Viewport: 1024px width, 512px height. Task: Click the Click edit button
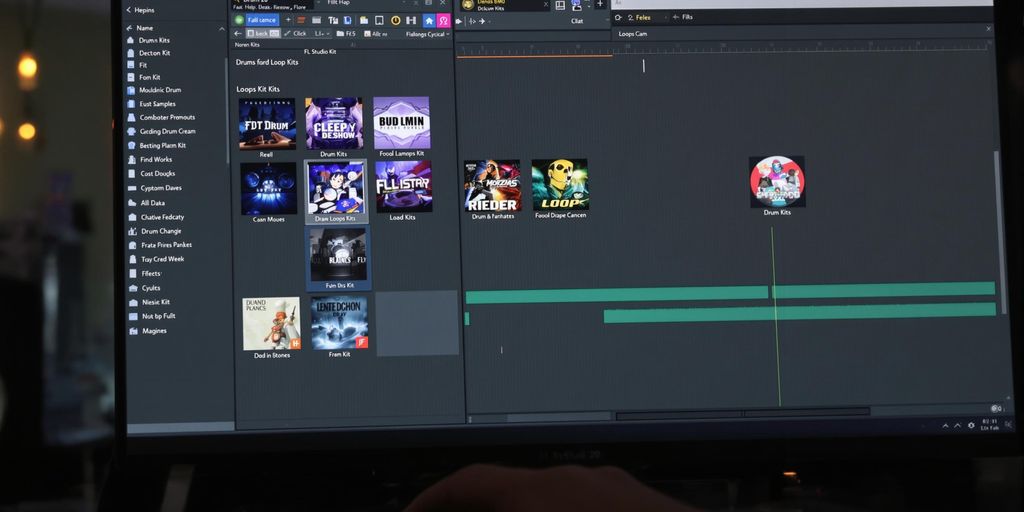[x=295, y=34]
